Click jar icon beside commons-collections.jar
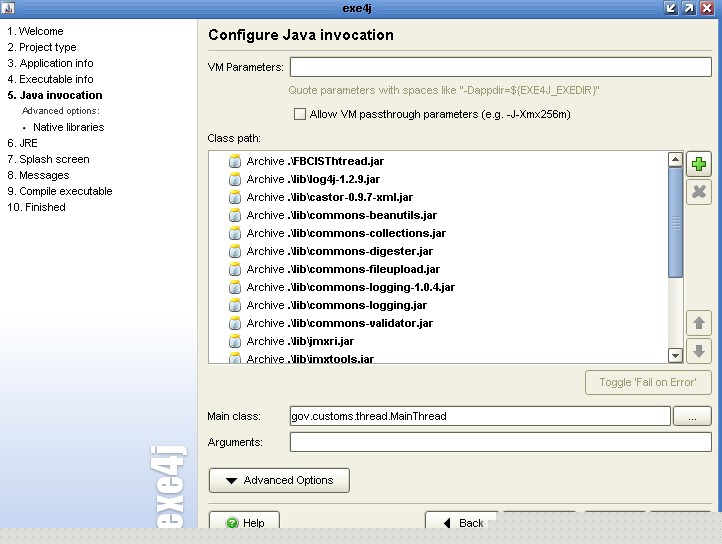The height and width of the screenshot is (544, 722). click(x=235, y=233)
